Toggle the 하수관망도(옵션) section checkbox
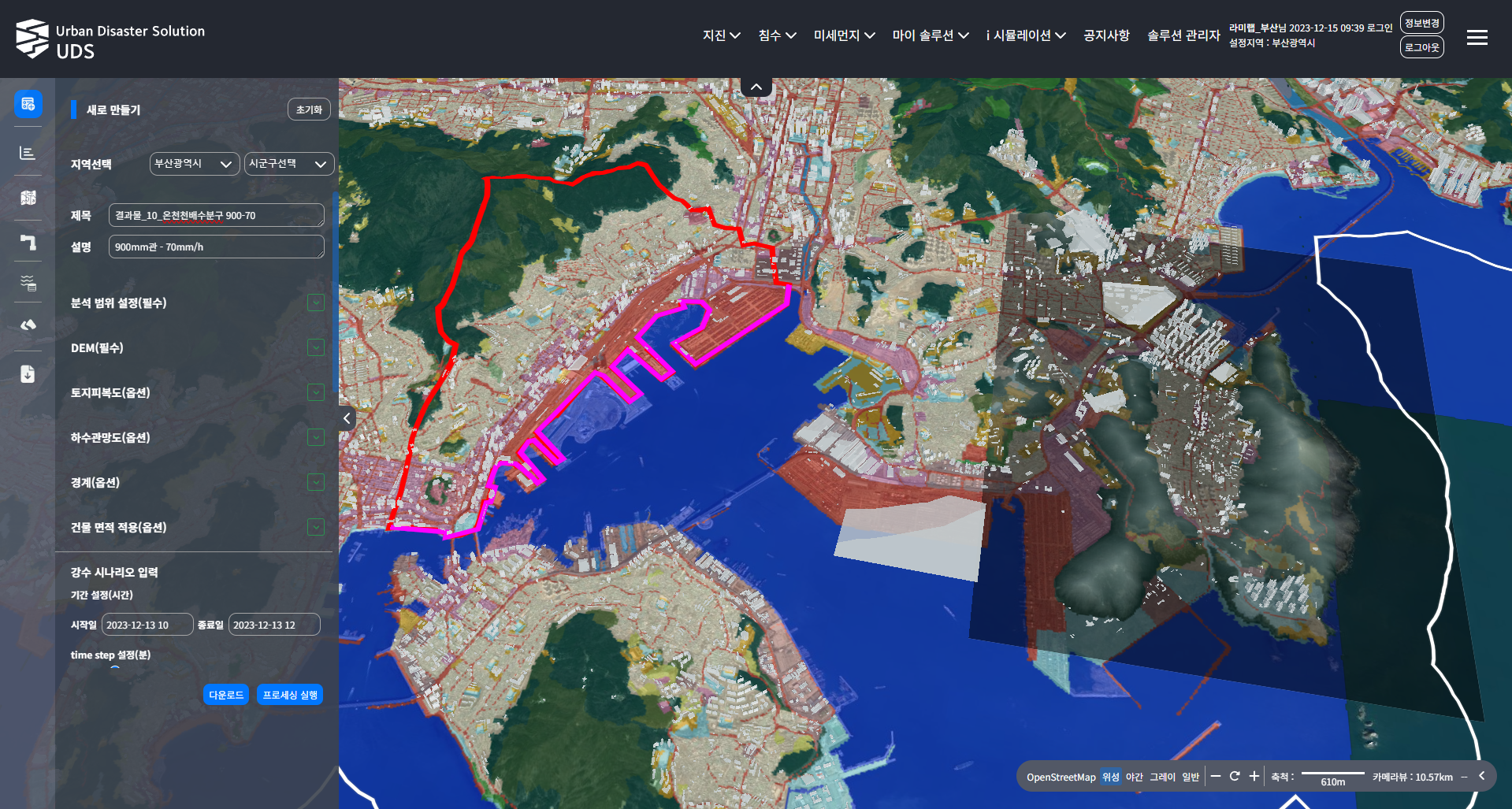1512x809 pixels. 316,438
